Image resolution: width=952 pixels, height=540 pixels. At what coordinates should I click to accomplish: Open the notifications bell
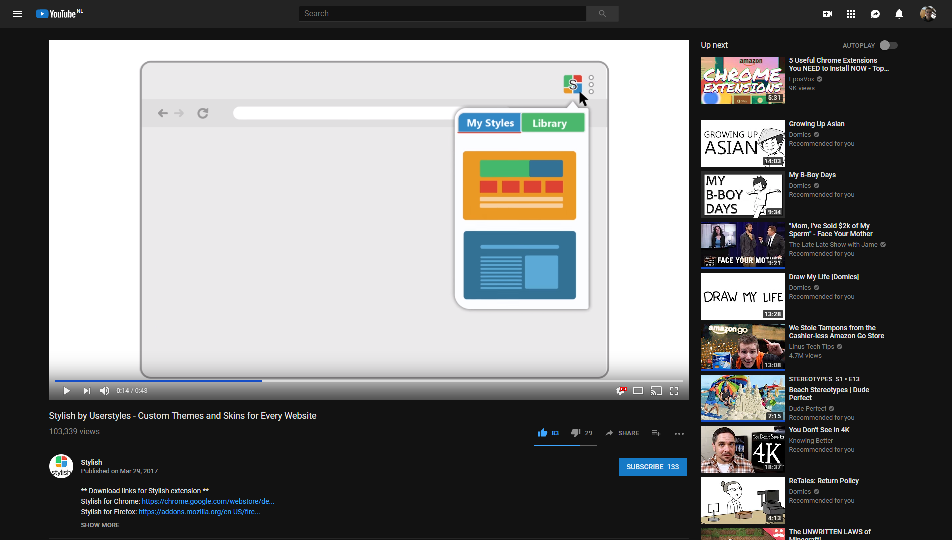tap(899, 13)
